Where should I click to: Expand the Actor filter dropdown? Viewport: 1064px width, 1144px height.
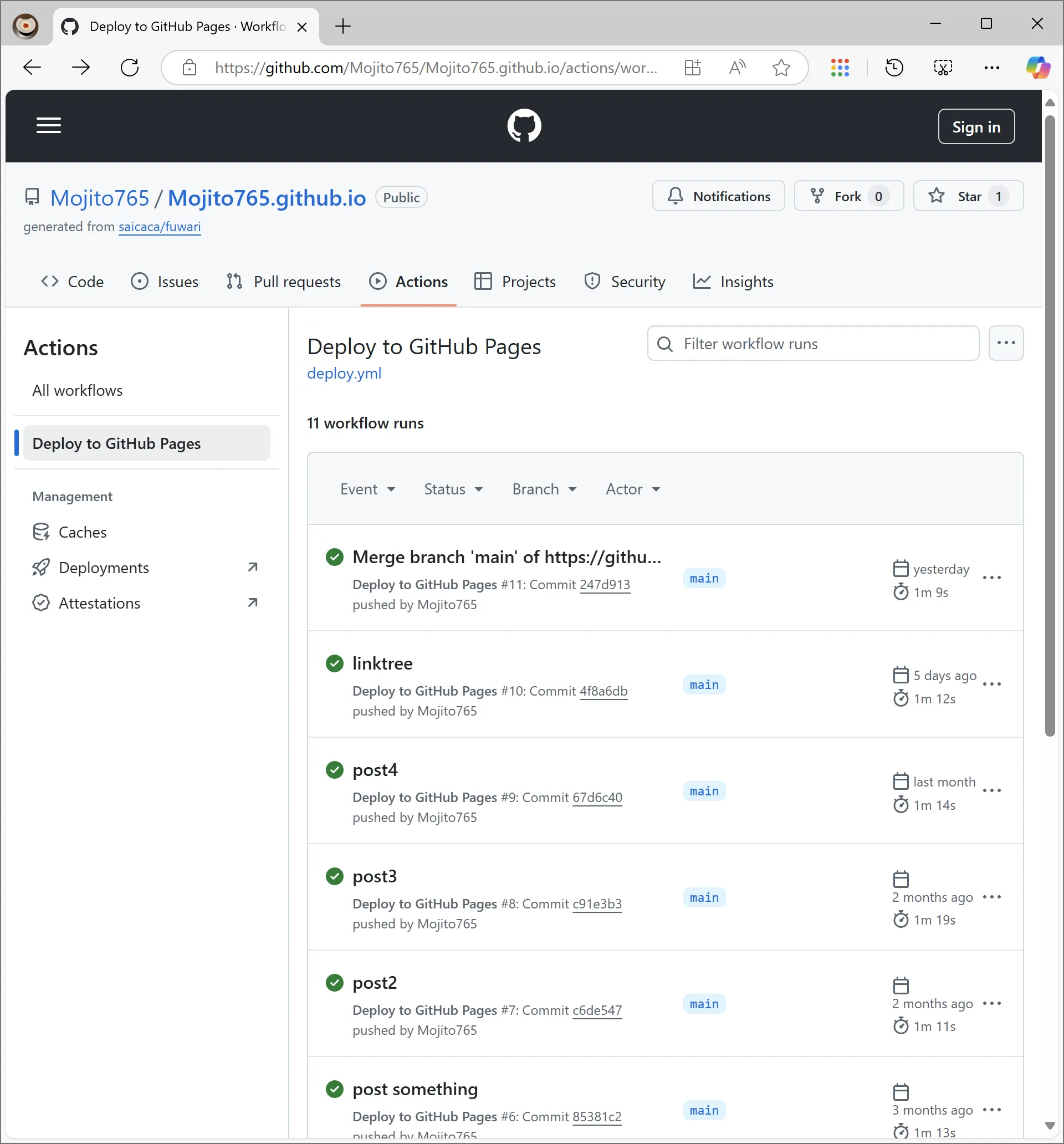(632, 489)
